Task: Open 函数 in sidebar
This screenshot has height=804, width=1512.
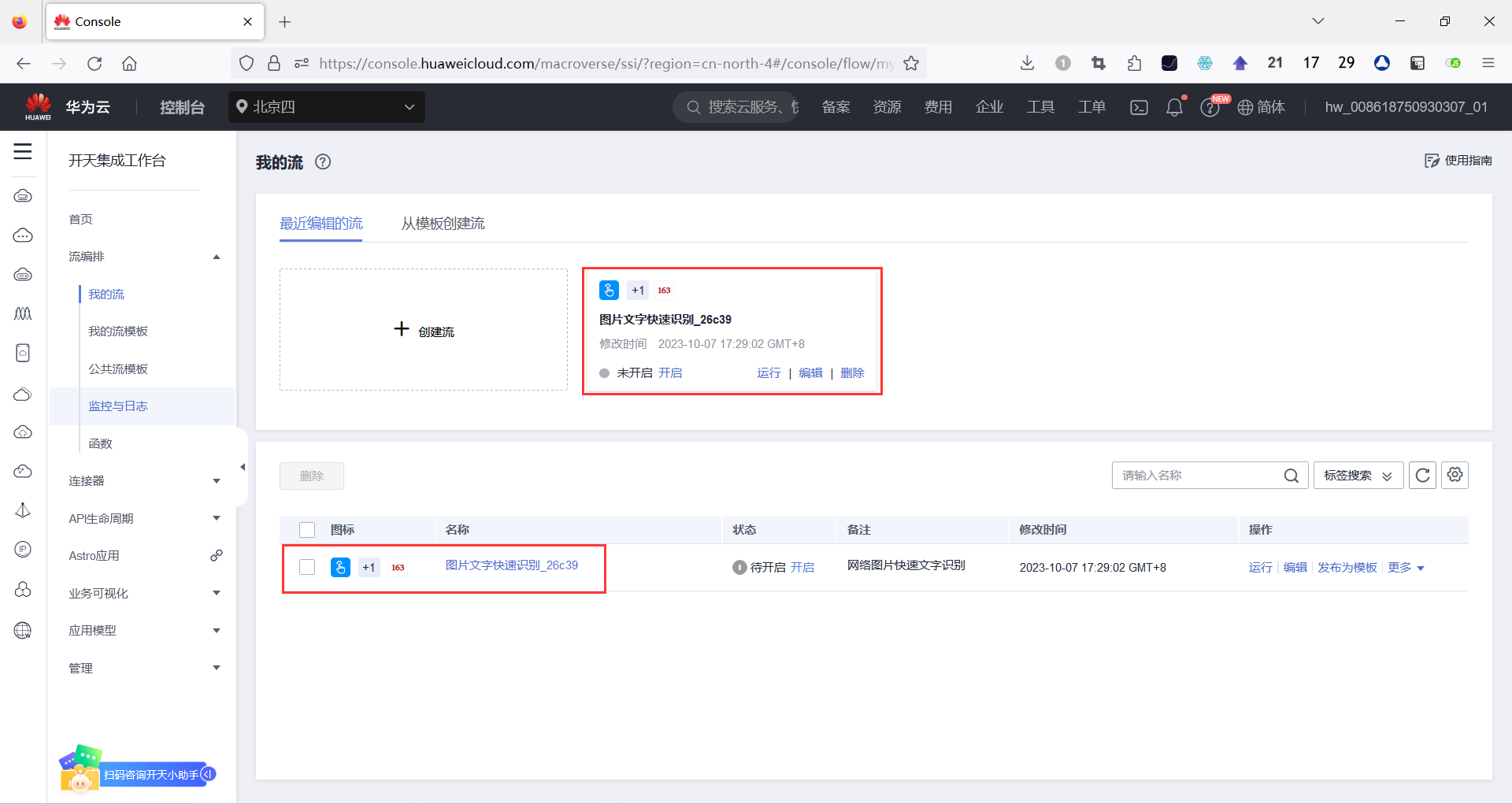Action: click(x=100, y=443)
